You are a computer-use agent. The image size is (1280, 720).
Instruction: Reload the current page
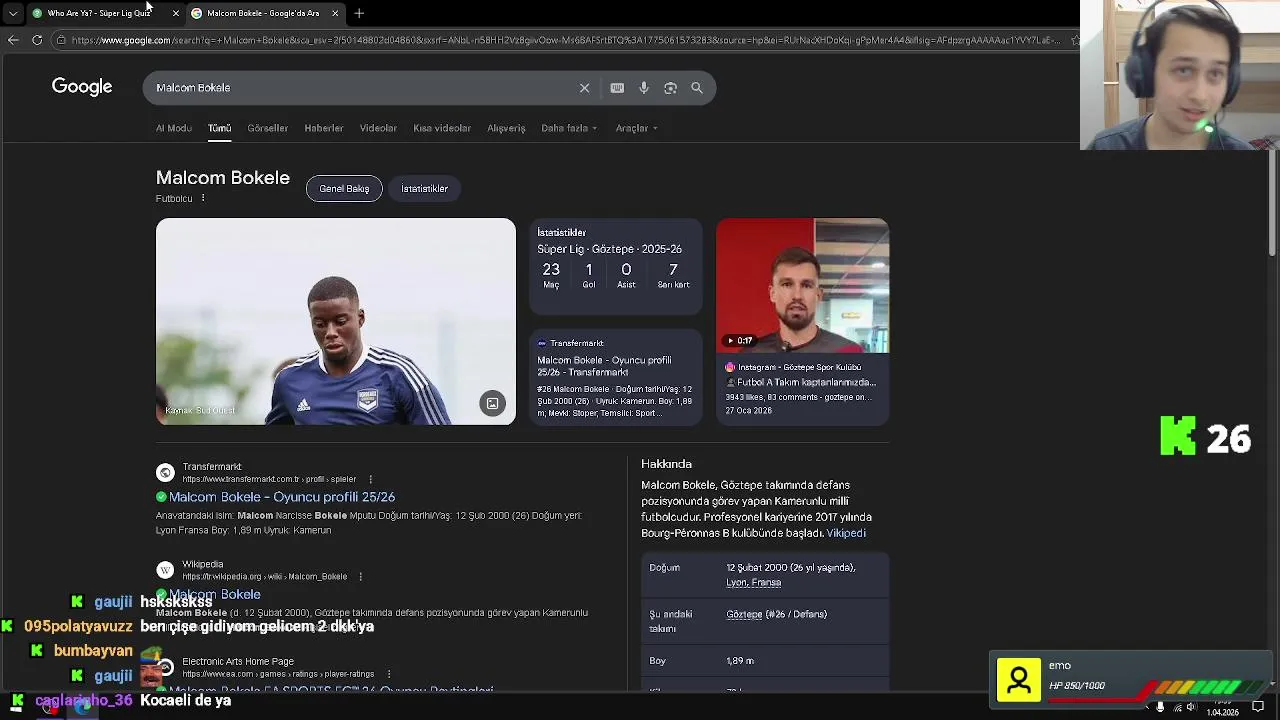[37, 40]
